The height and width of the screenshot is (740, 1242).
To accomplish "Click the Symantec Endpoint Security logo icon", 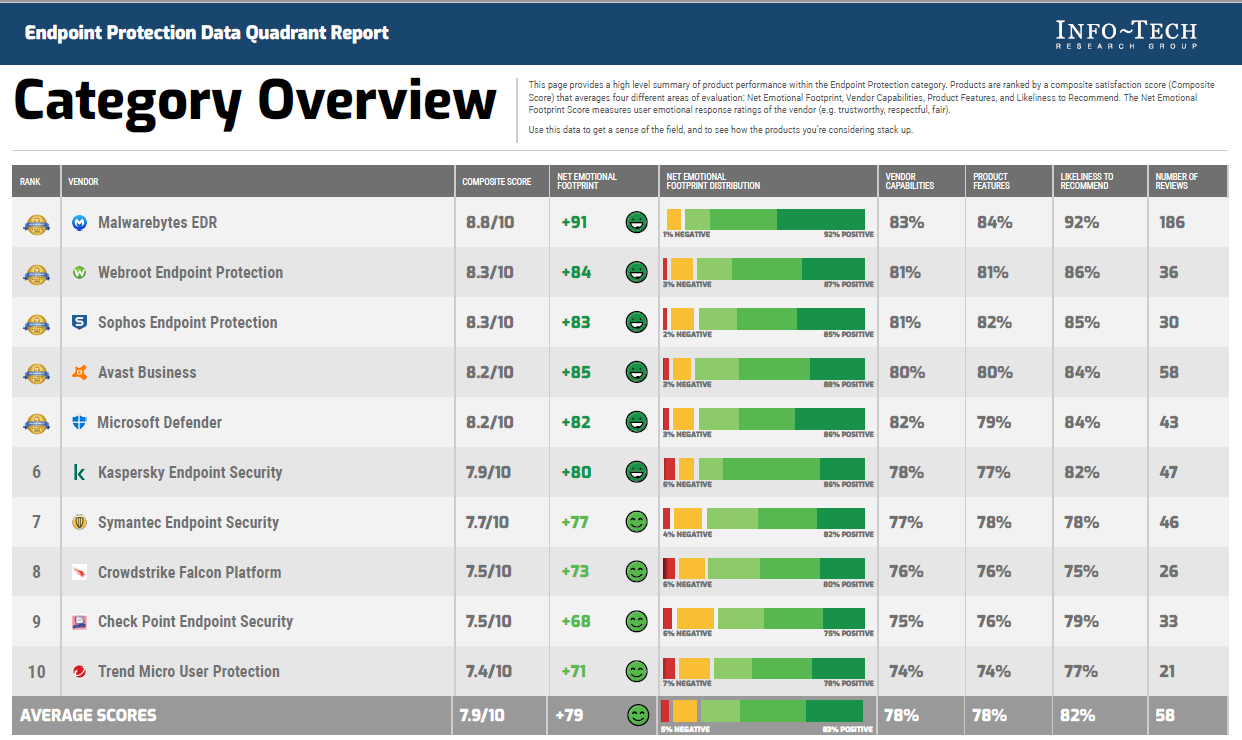I will coord(80,522).
